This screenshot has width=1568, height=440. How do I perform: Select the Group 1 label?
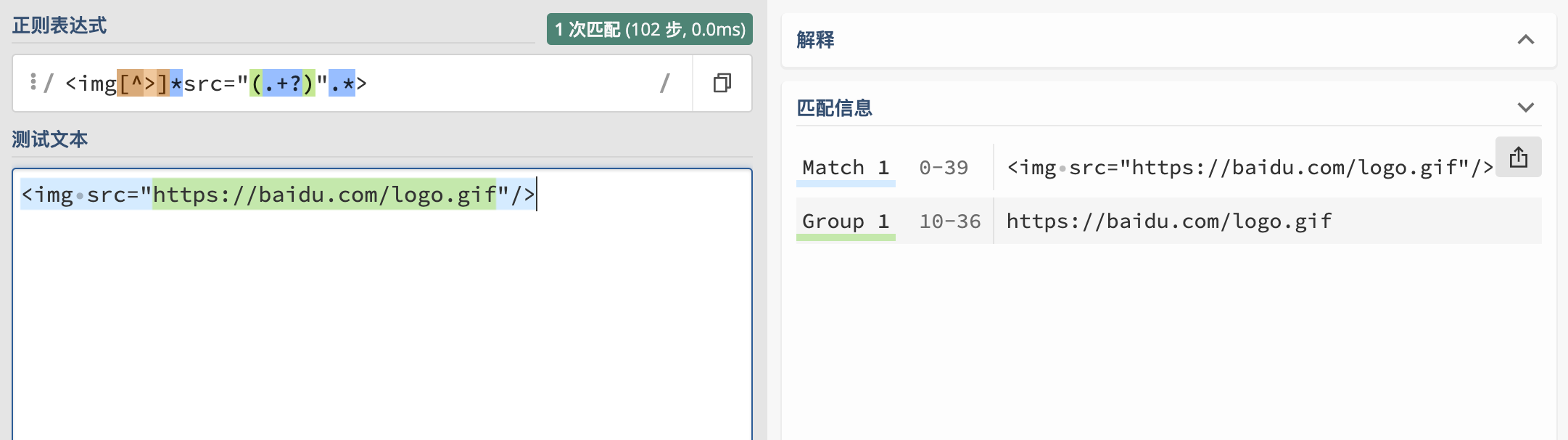click(x=846, y=221)
